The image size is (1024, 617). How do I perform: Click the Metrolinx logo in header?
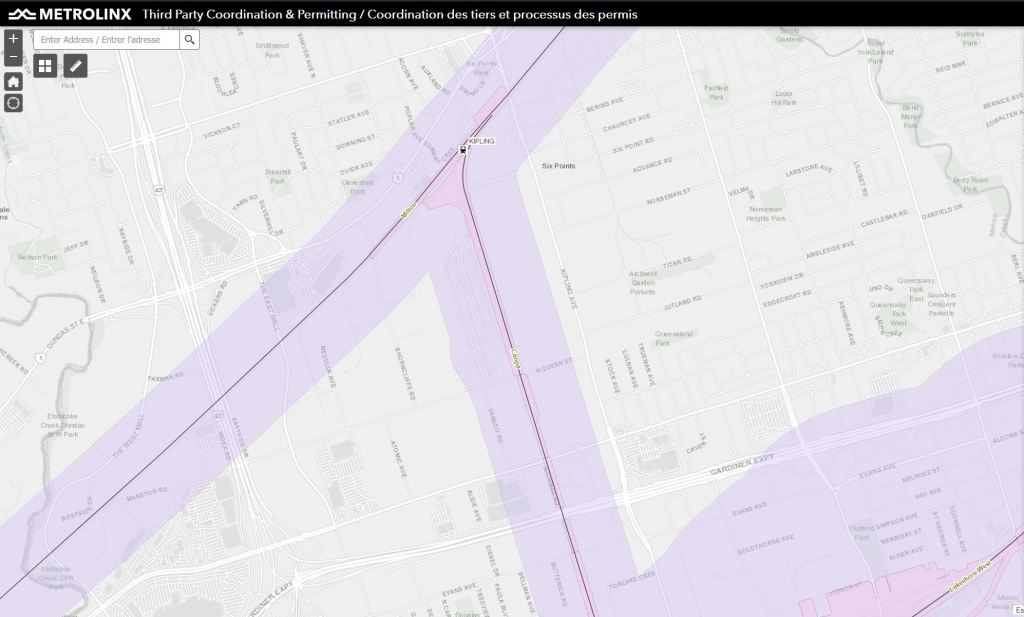(70, 14)
